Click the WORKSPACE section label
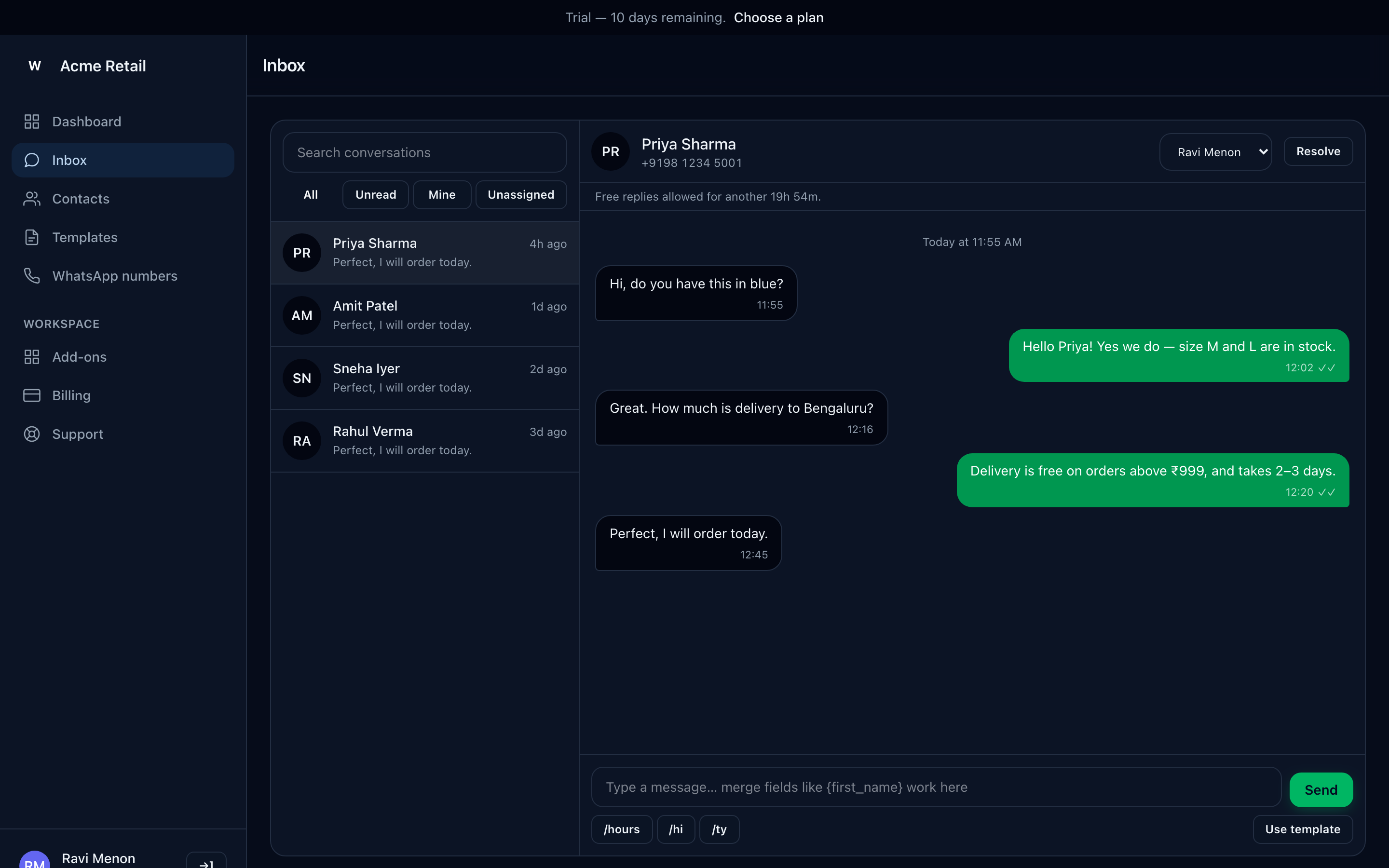This screenshot has width=1389, height=868. point(61,324)
